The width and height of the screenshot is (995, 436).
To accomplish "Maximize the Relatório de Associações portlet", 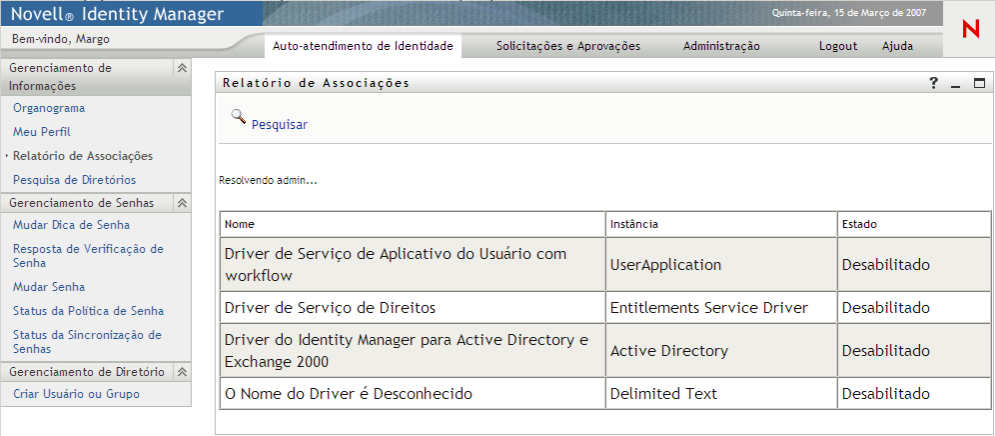I will pyautogui.click(x=979, y=84).
